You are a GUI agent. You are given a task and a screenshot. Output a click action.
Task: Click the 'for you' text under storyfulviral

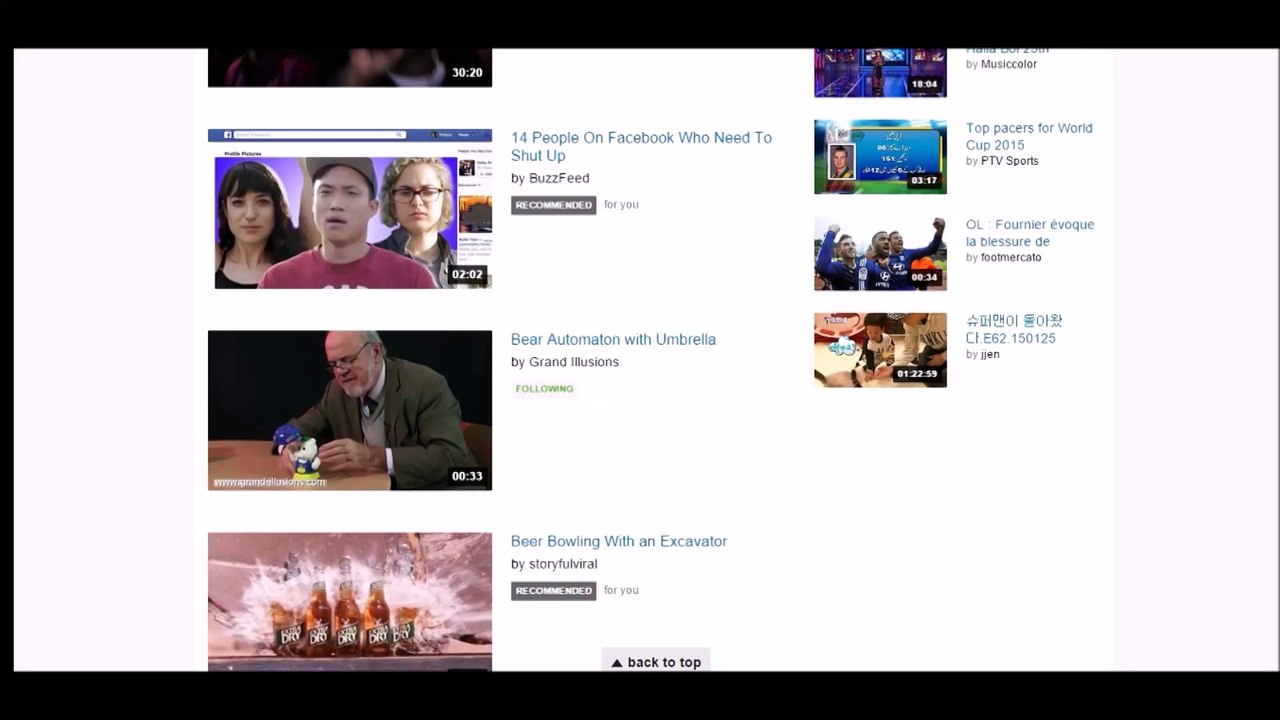pos(621,591)
